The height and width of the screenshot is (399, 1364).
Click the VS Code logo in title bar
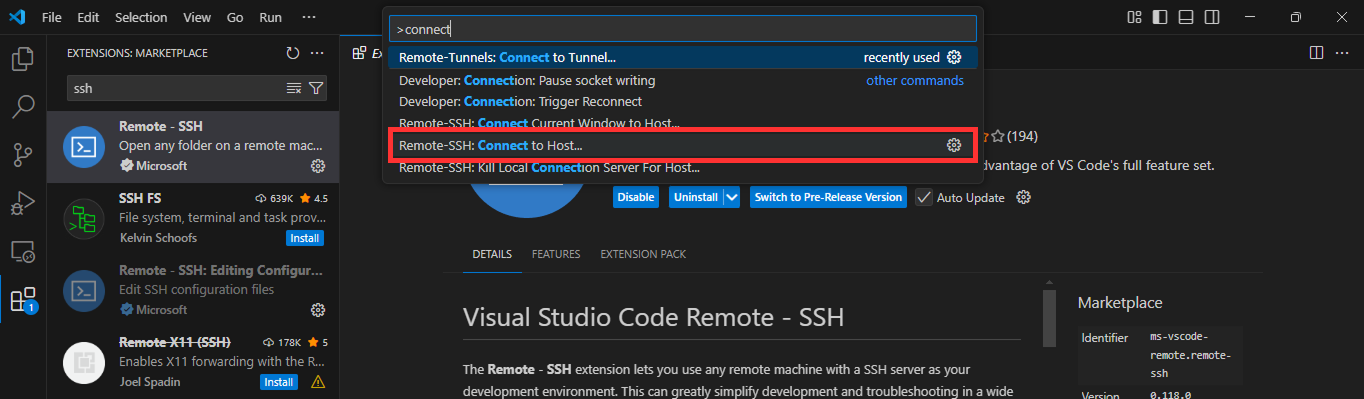pyautogui.click(x=16, y=17)
